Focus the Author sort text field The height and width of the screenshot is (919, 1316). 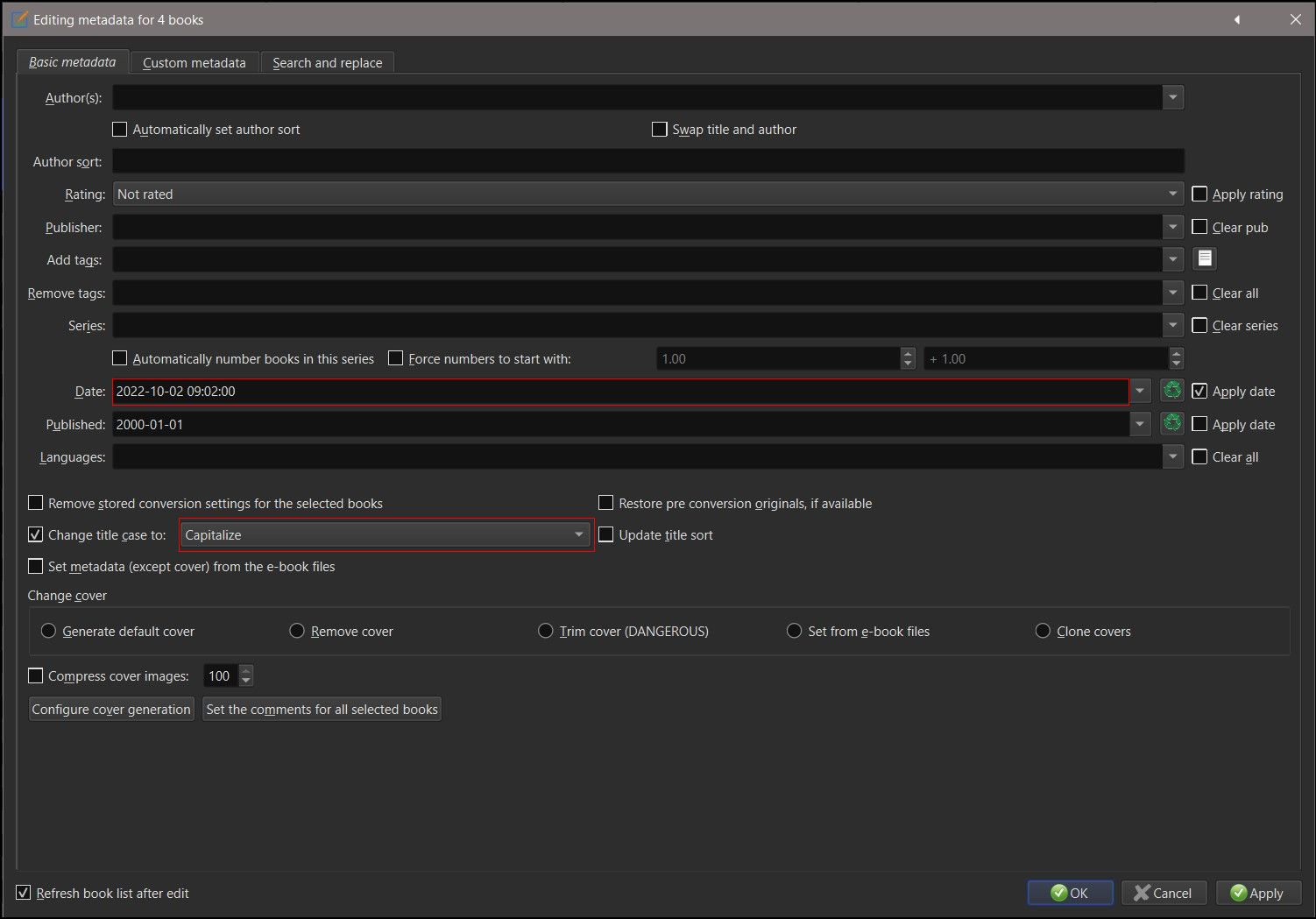click(x=648, y=161)
